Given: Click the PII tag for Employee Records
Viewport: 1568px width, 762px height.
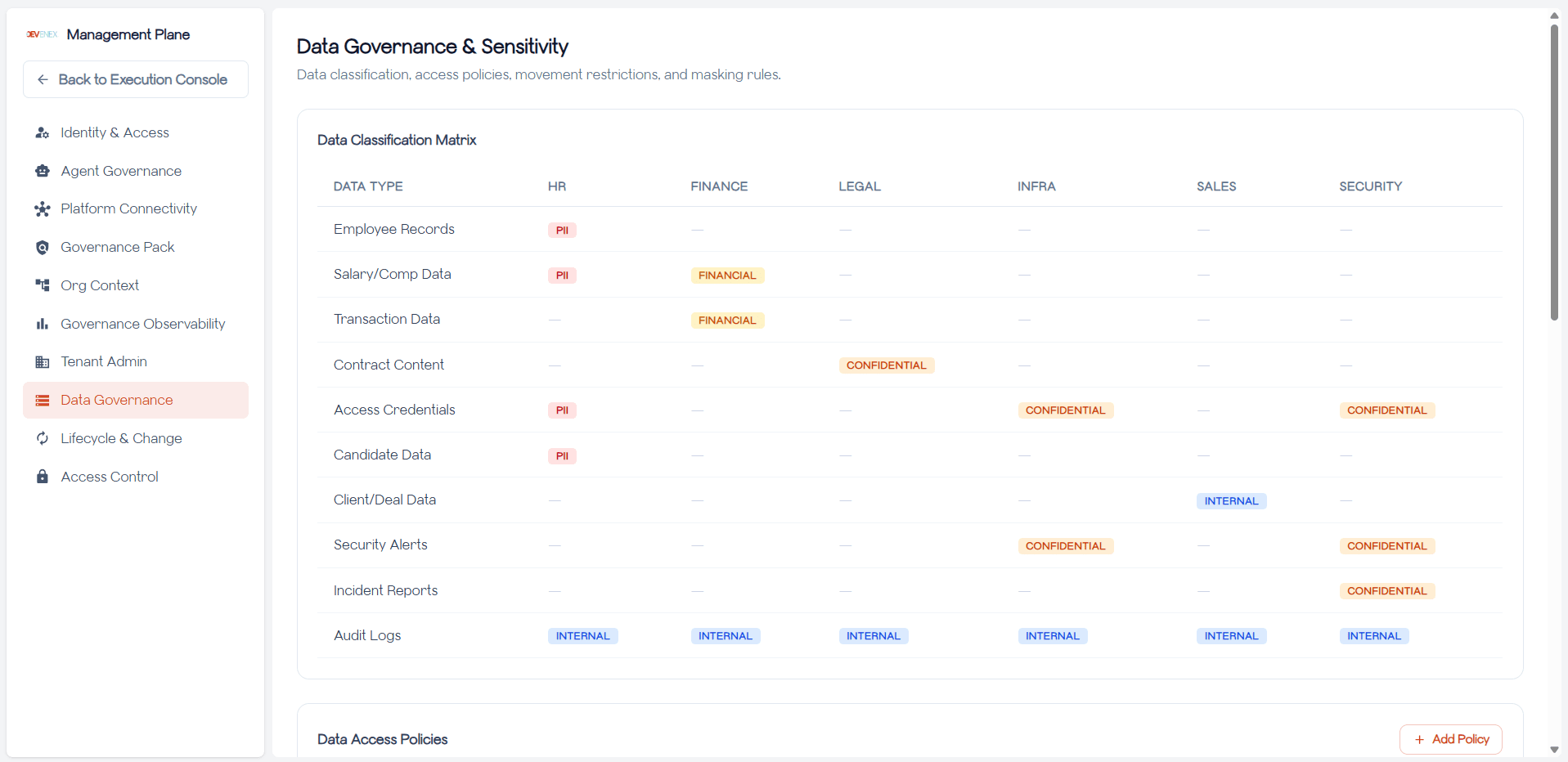Looking at the screenshot, I should click(x=562, y=231).
